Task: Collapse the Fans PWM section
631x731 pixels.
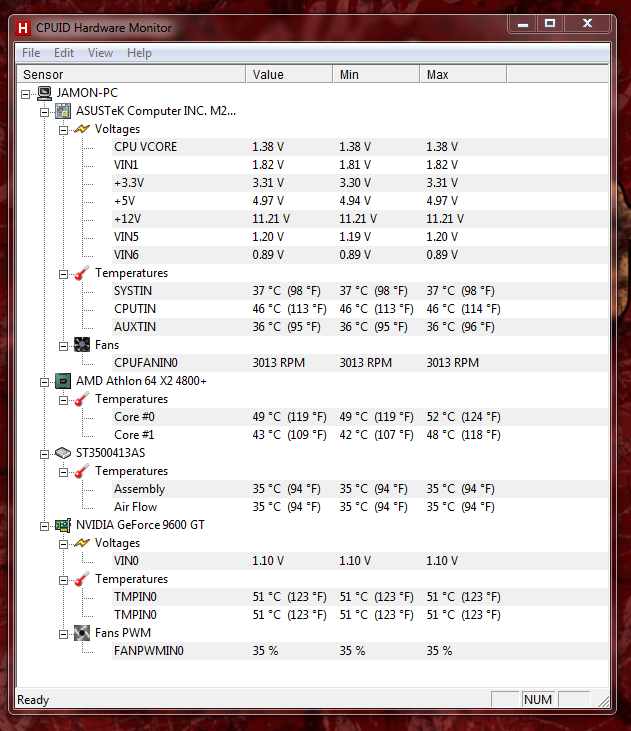Action: (x=63, y=634)
